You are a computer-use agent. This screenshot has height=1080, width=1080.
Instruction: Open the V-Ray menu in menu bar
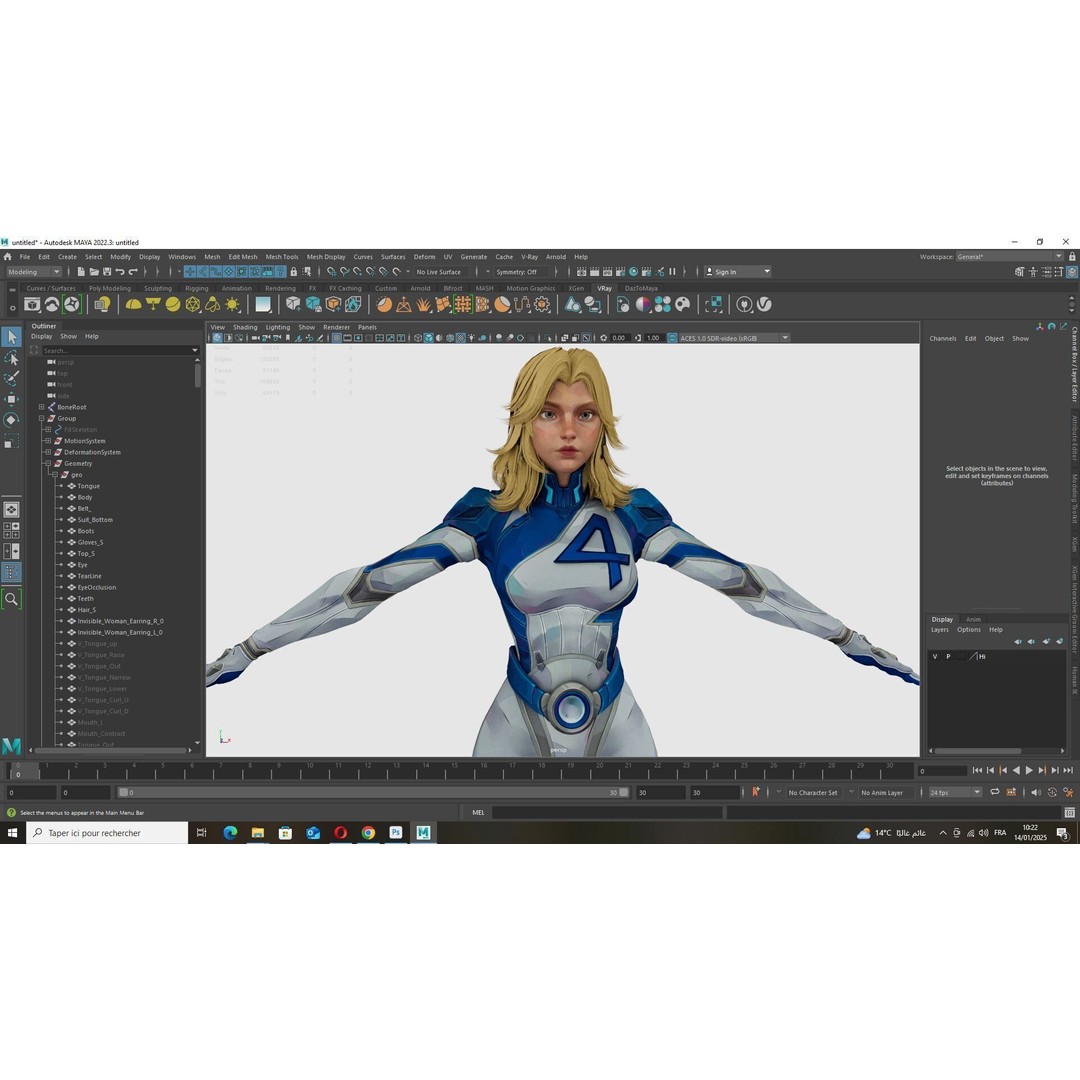(x=529, y=257)
